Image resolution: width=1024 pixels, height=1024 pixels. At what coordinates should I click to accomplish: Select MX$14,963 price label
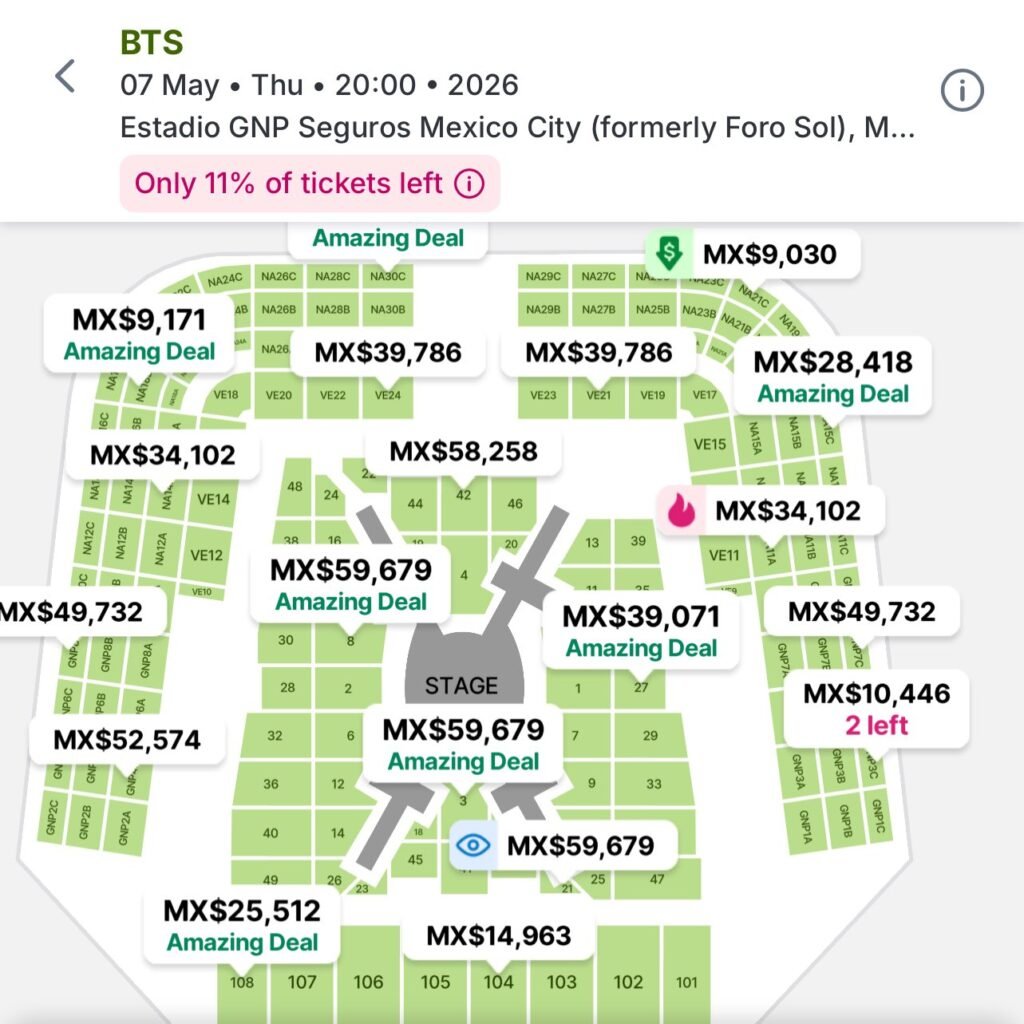pos(498,936)
